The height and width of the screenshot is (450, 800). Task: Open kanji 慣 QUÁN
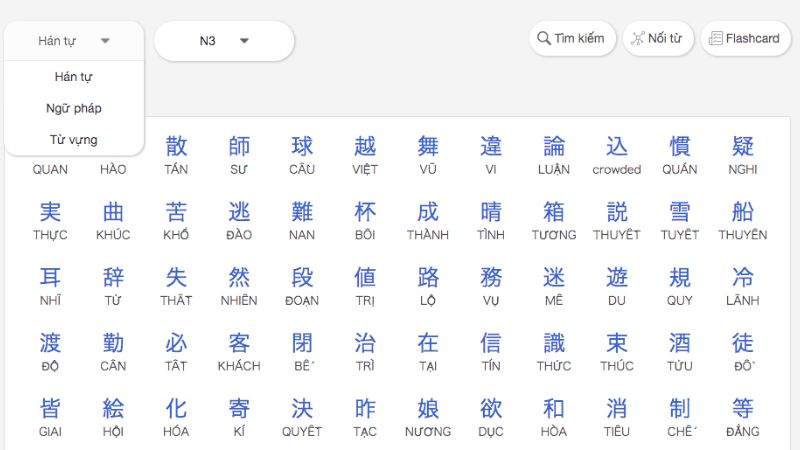click(680, 155)
